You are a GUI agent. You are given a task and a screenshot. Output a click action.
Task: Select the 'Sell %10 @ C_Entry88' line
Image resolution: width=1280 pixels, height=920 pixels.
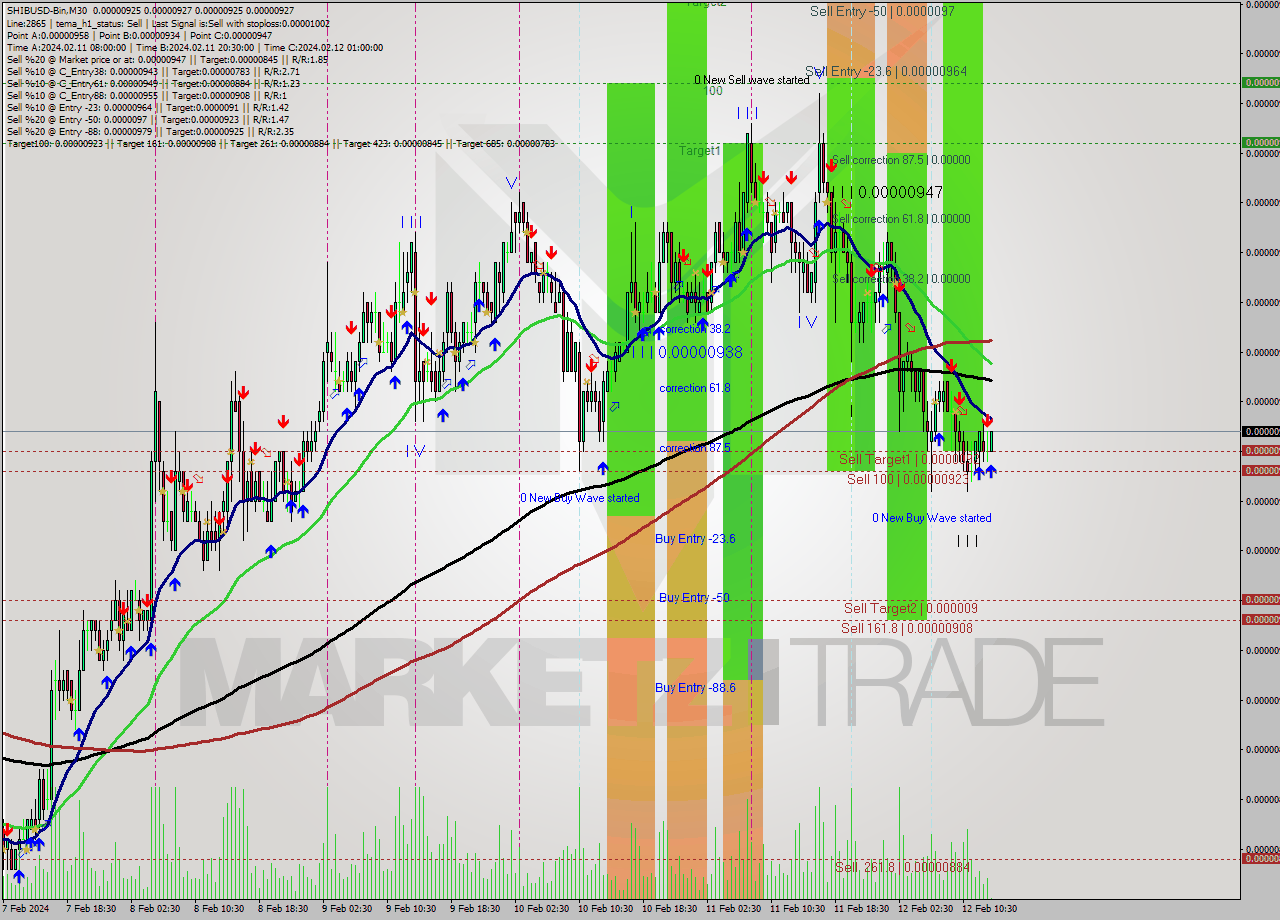[146, 95]
